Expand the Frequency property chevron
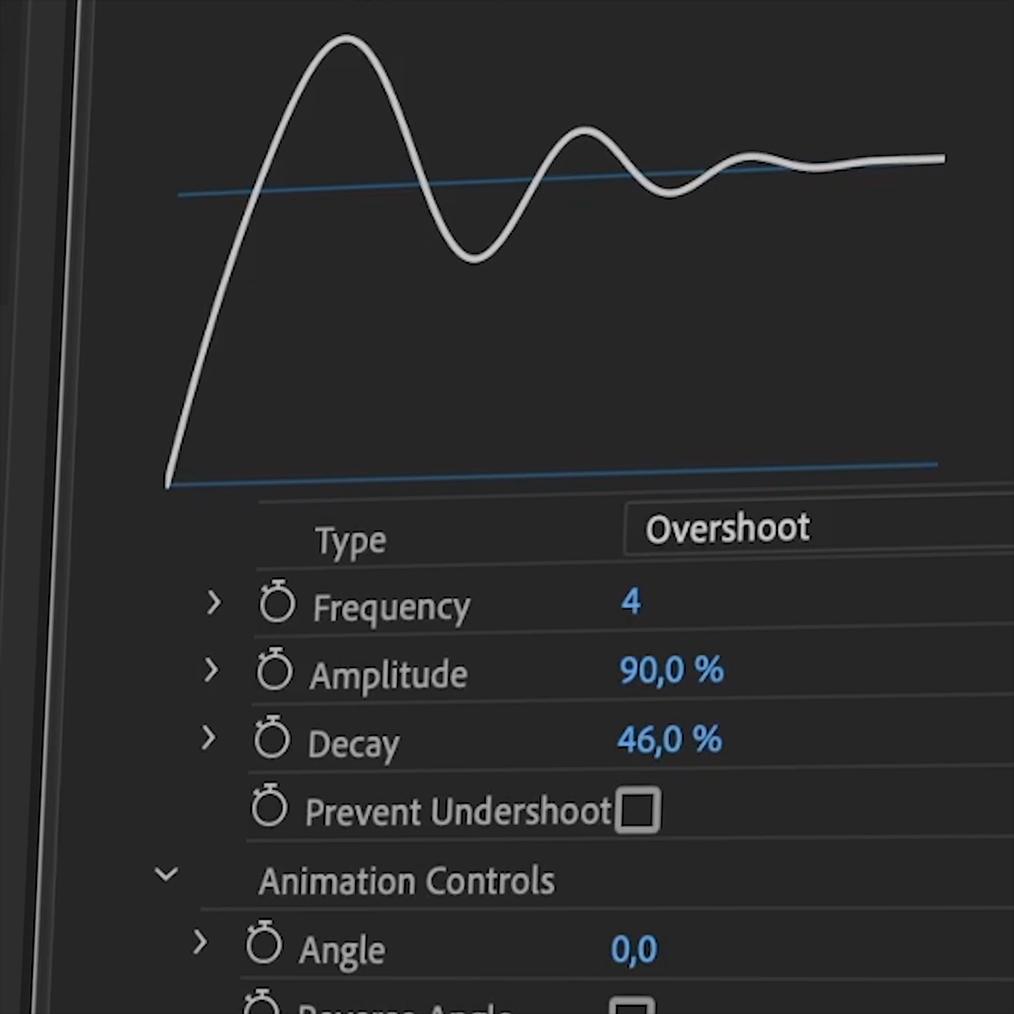 [x=213, y=602]
